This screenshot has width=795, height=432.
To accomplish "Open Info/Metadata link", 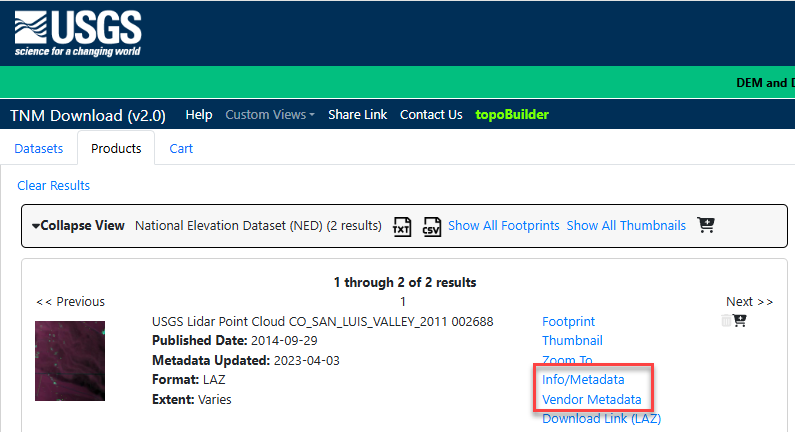I will [x=583, y=379].
